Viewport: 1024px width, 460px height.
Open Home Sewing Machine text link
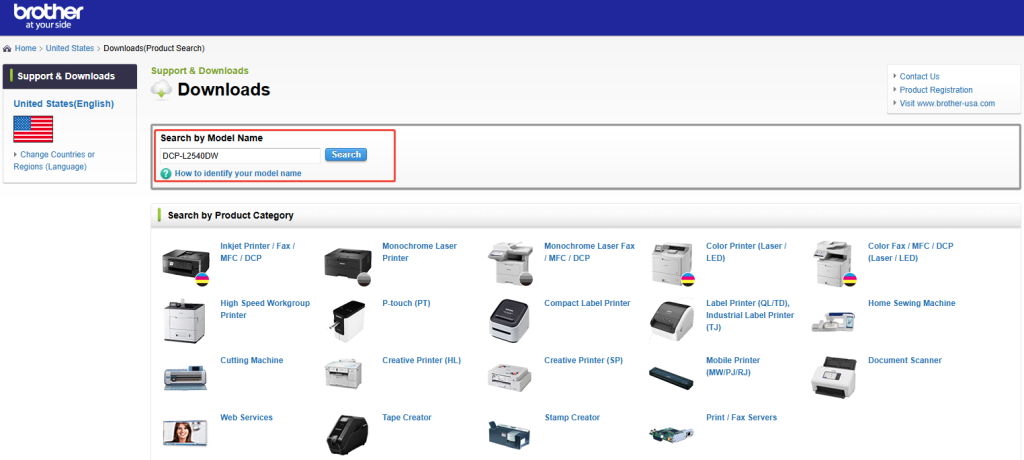[x=911, y=303]
